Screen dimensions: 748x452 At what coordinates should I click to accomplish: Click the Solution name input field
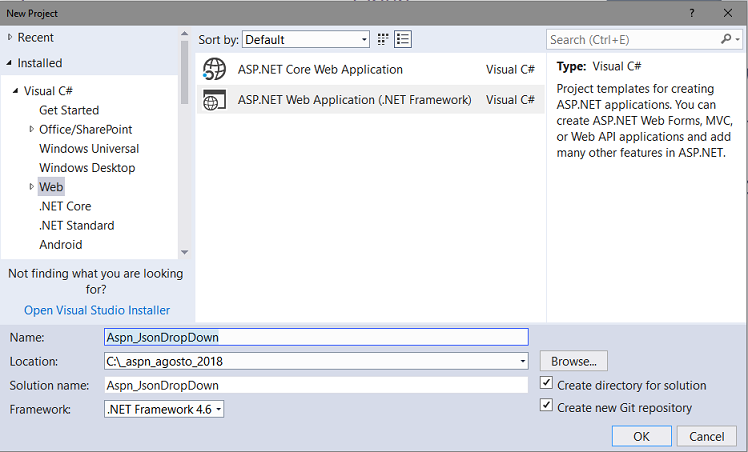316,385
